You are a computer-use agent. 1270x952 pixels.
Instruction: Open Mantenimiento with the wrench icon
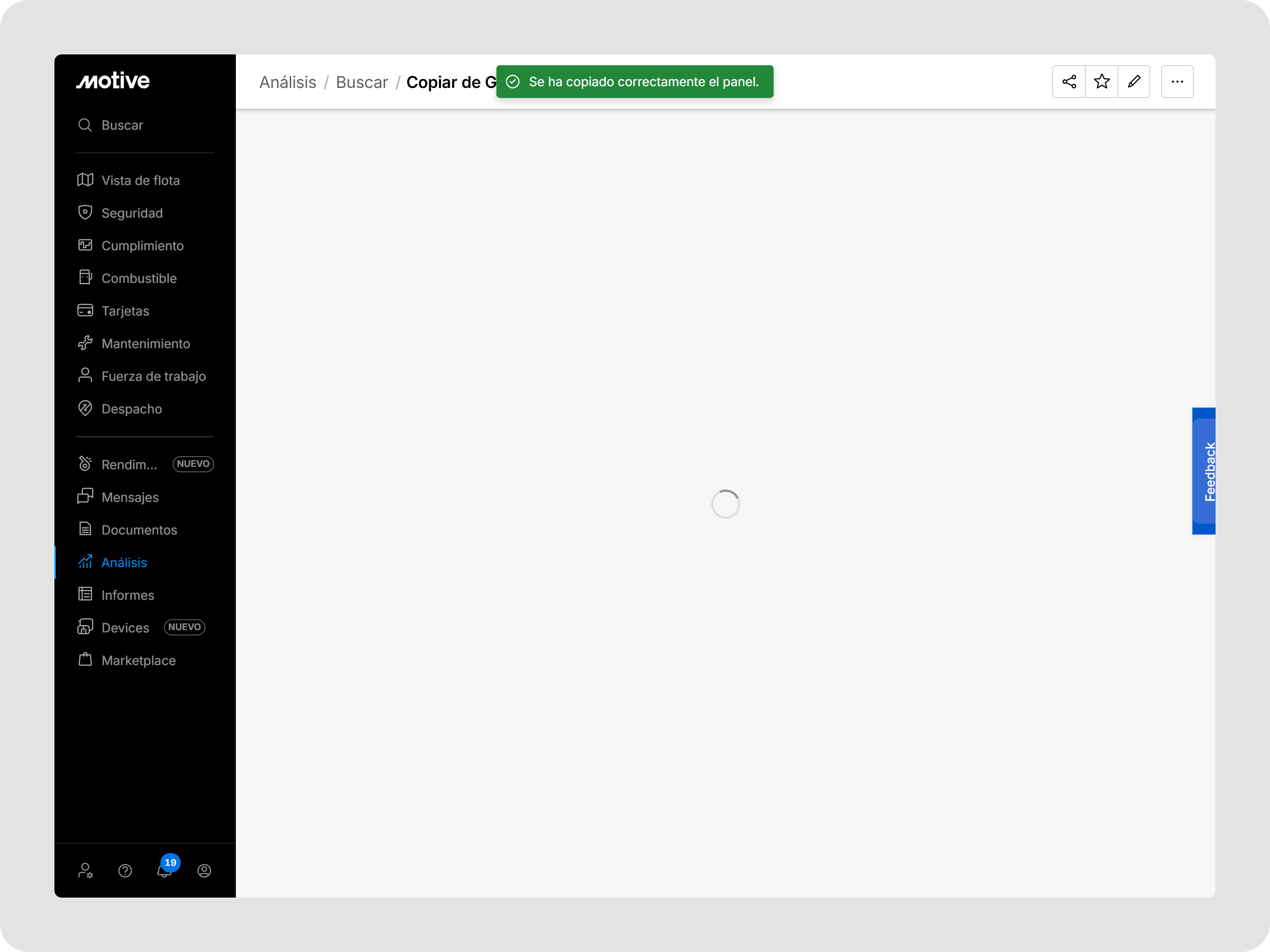point(146,343)
